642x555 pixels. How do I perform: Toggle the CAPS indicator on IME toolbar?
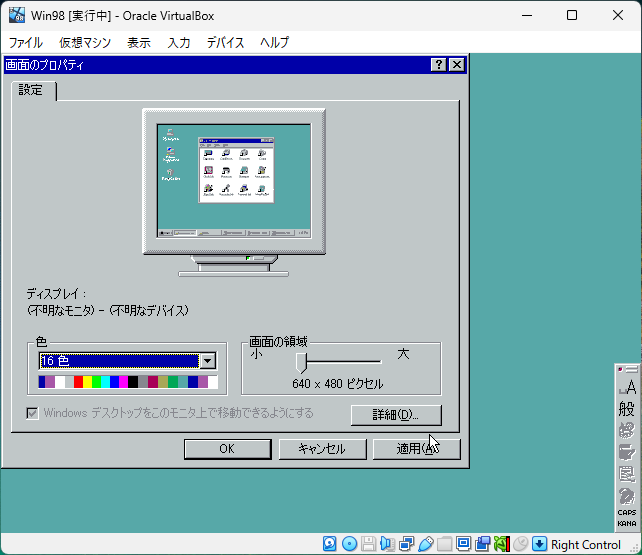point(627,512)
